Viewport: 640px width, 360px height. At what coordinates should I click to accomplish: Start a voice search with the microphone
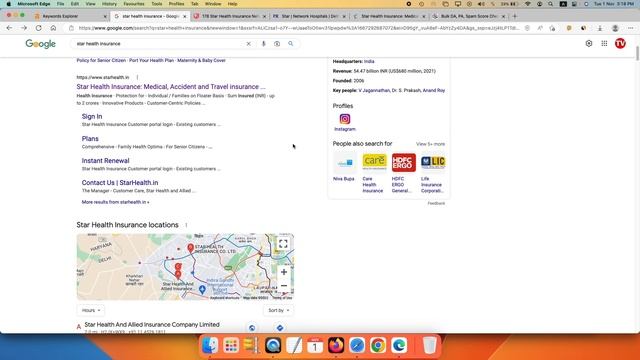[x=263, y=44]
